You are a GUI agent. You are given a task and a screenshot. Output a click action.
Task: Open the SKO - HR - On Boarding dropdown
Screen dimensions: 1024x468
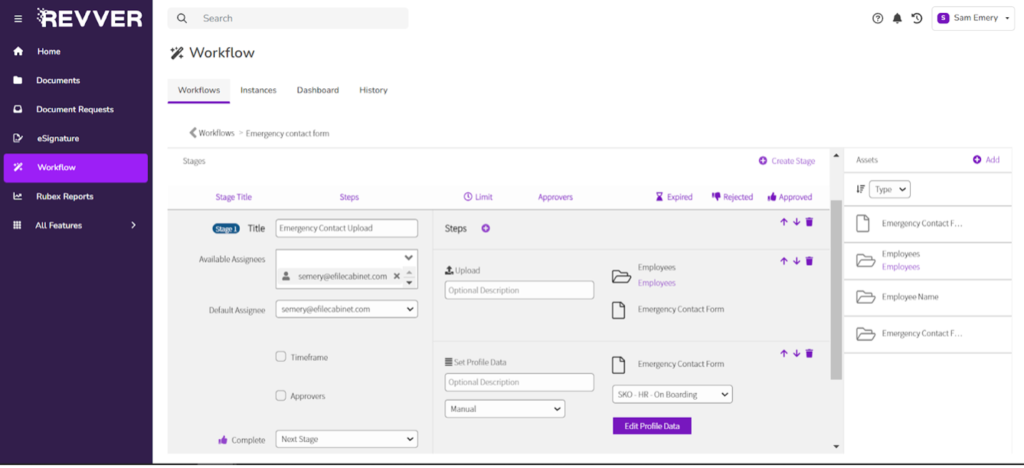click(x=672, y=395)
